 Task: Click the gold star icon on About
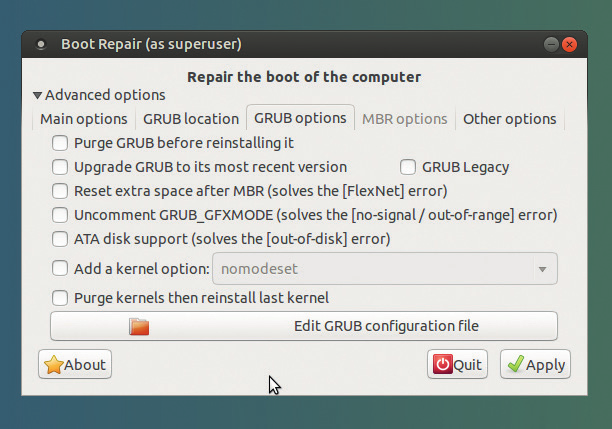[53, 365]
